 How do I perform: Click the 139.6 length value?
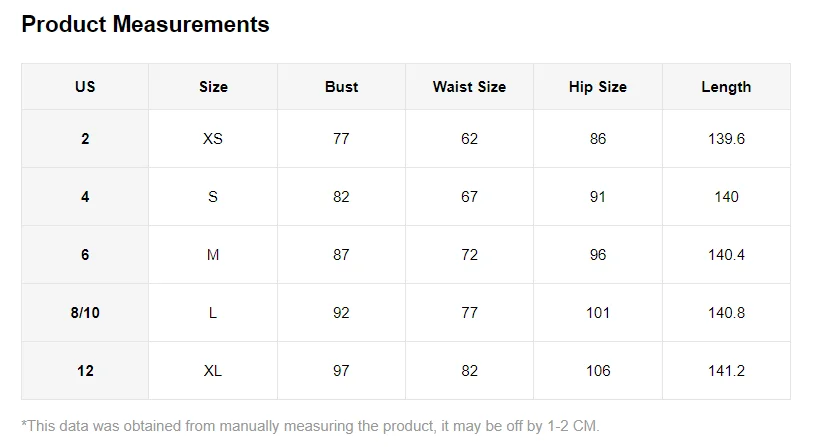[x=726, y=139]
